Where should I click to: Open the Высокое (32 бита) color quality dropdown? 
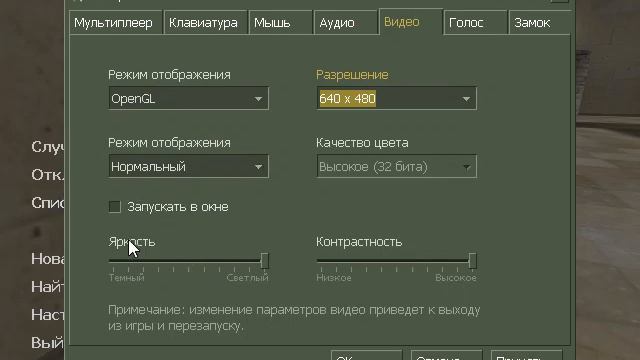pyautogui.click(x=396, y=166)
